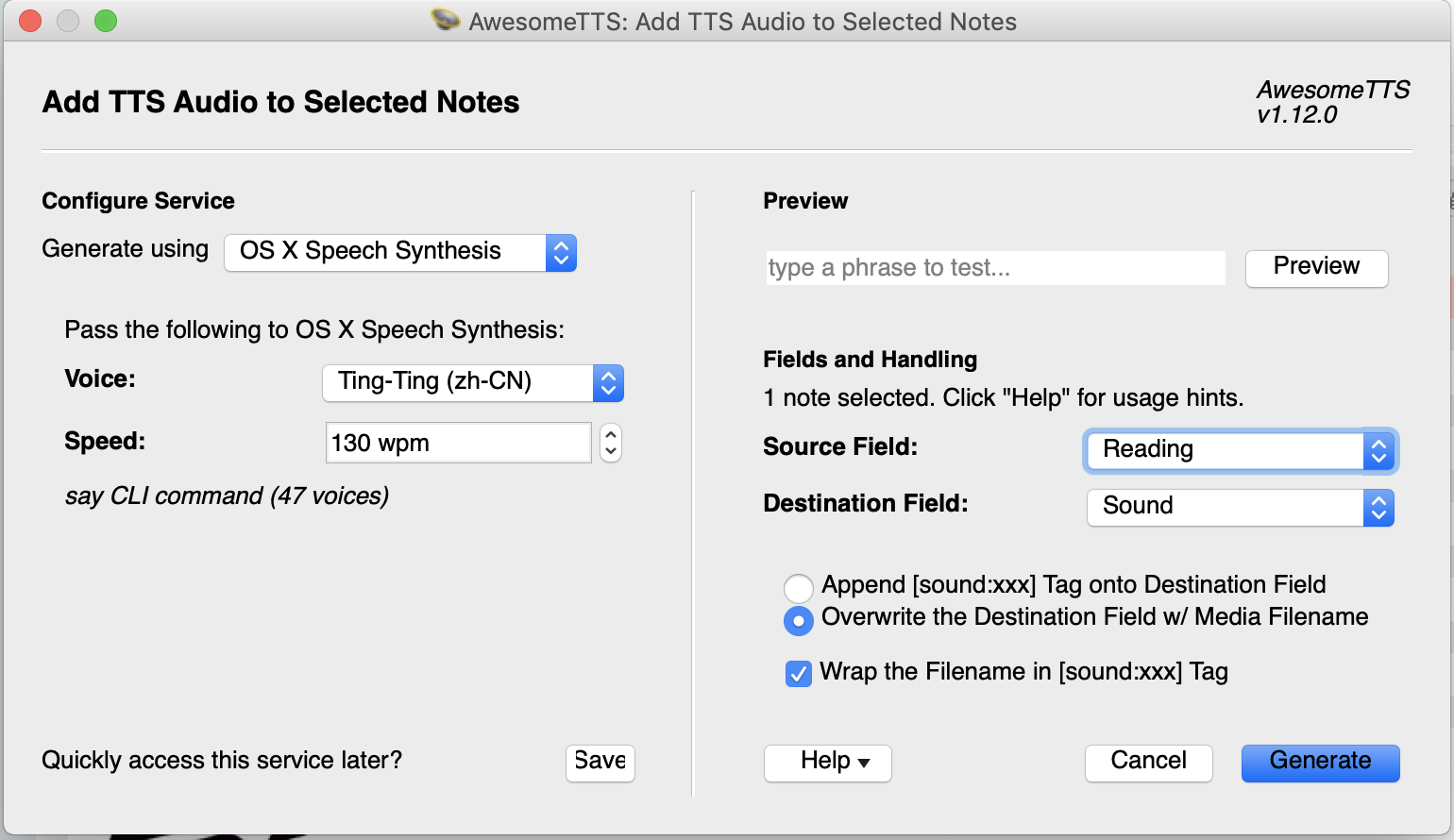
Task: Save this service preset for quick access
Action: pyautogui.click(x=600, y=763)
